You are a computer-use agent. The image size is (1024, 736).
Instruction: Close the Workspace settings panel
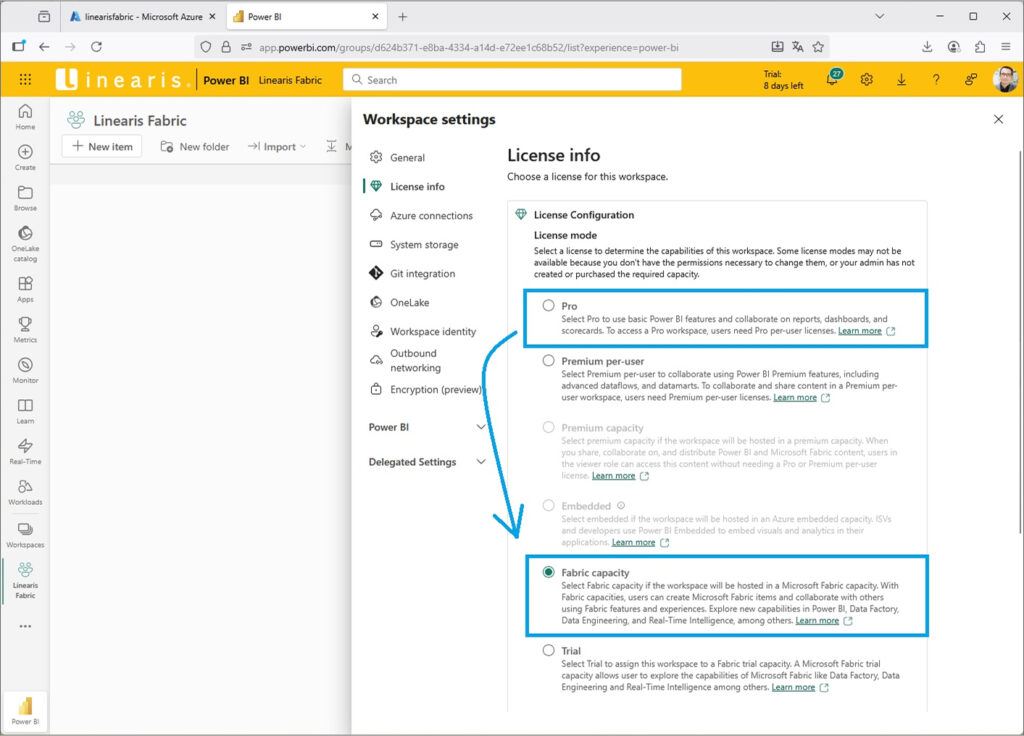tap(998, 119)
